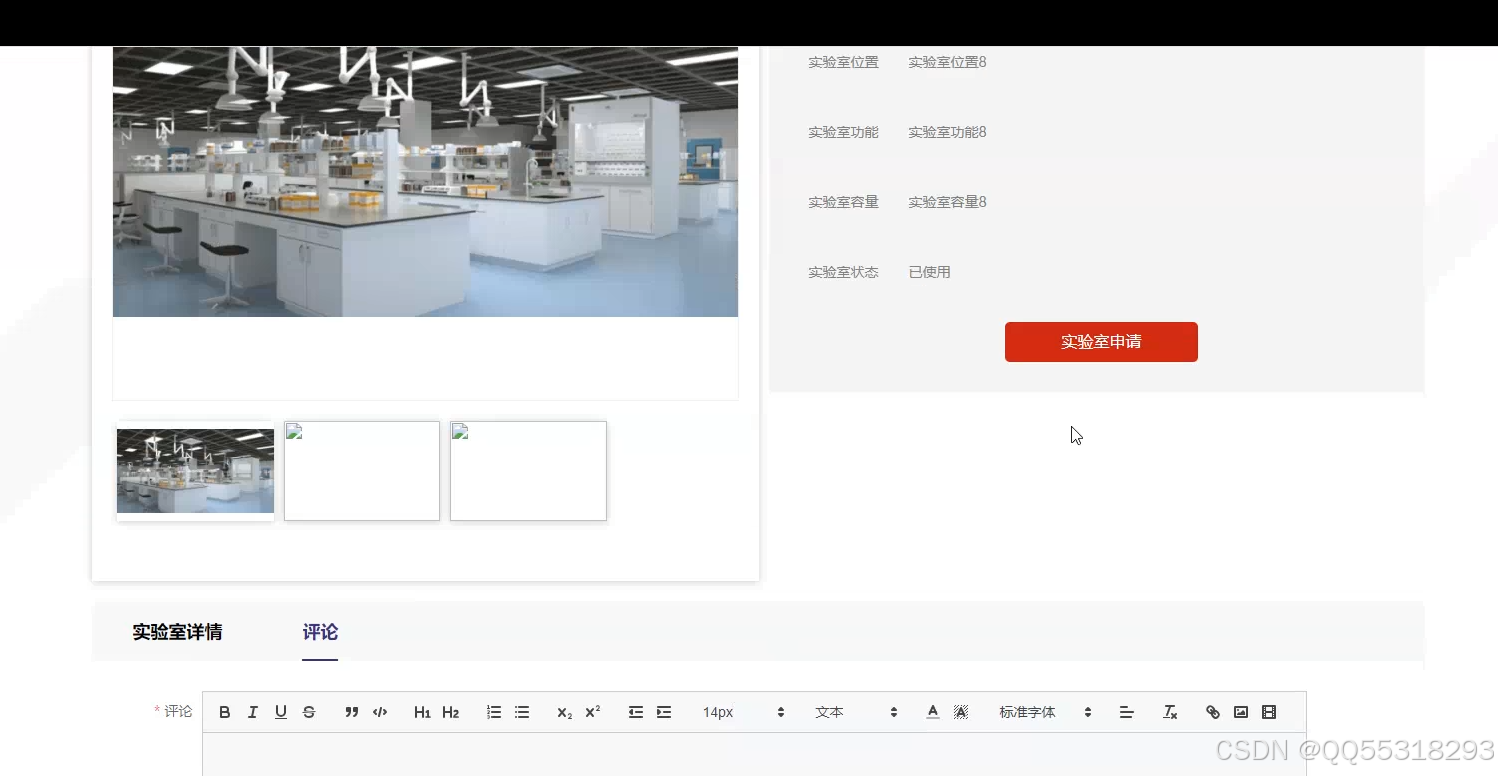This screenshot has height=776, width=1498.
Task: Toggle the unordered list formatting
Action: tap(521, 711)
